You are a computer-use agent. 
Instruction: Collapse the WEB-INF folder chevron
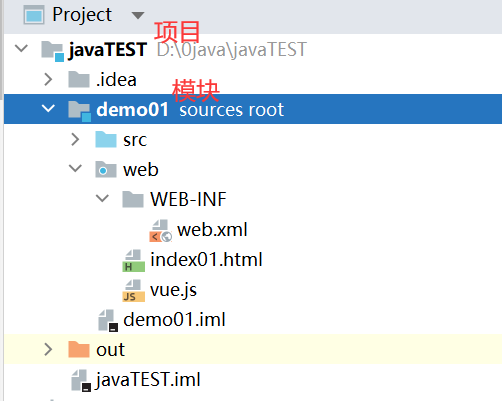coord(102,198)
